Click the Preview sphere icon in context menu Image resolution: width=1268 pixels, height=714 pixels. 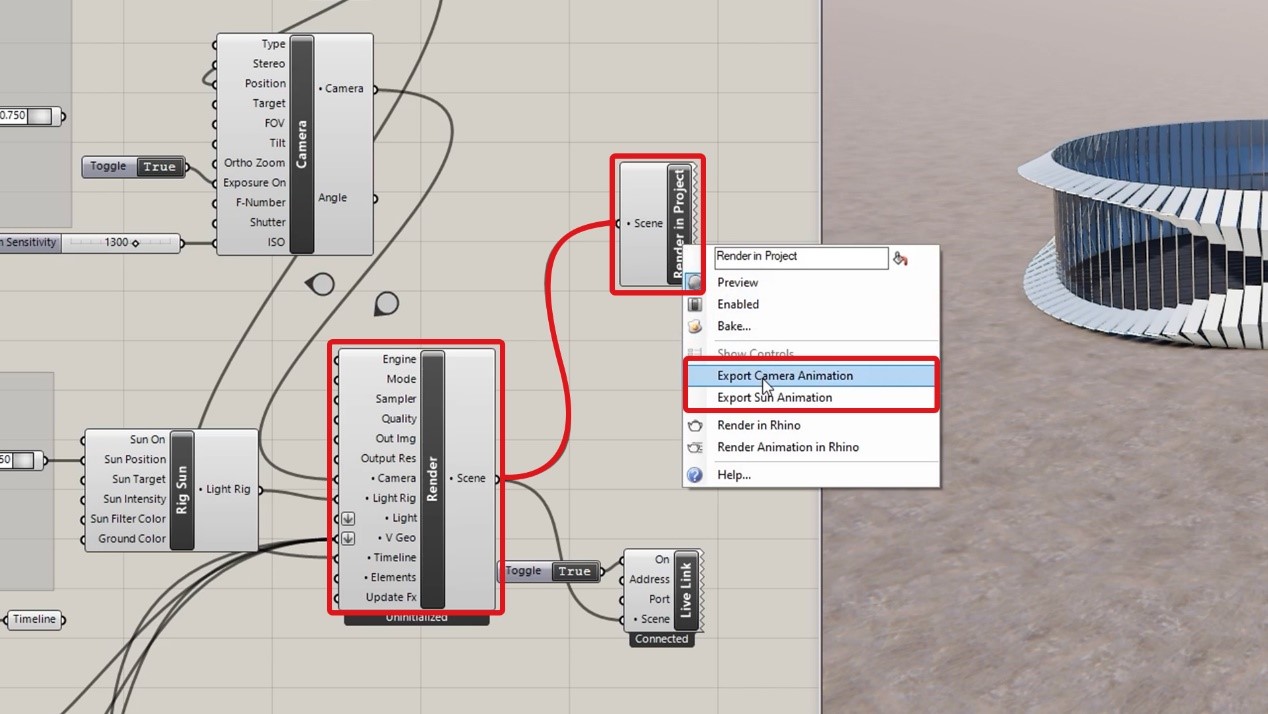pyautogui.click(x=695, y=283)
